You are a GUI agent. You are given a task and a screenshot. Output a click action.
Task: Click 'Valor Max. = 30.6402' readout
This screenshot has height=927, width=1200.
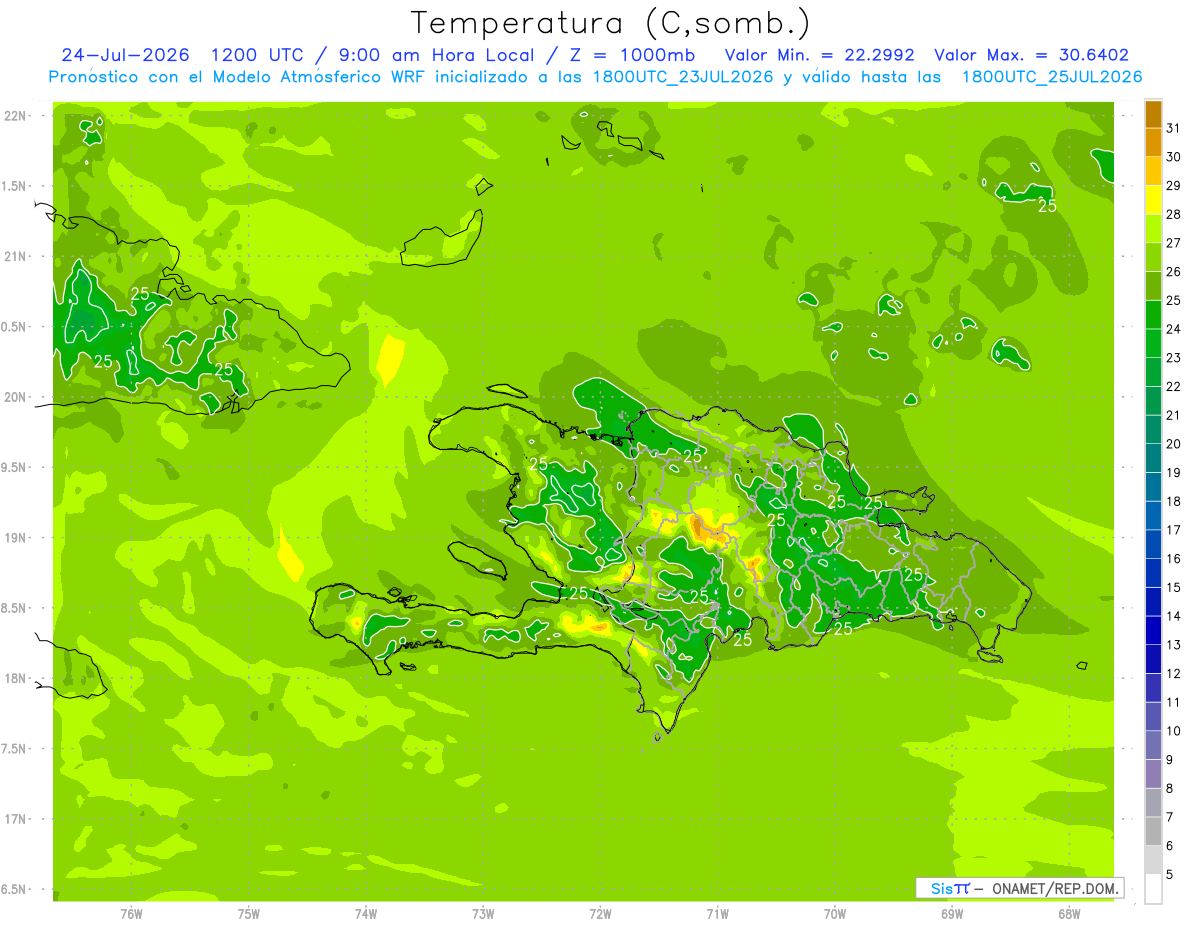(x=1031, y=55)
